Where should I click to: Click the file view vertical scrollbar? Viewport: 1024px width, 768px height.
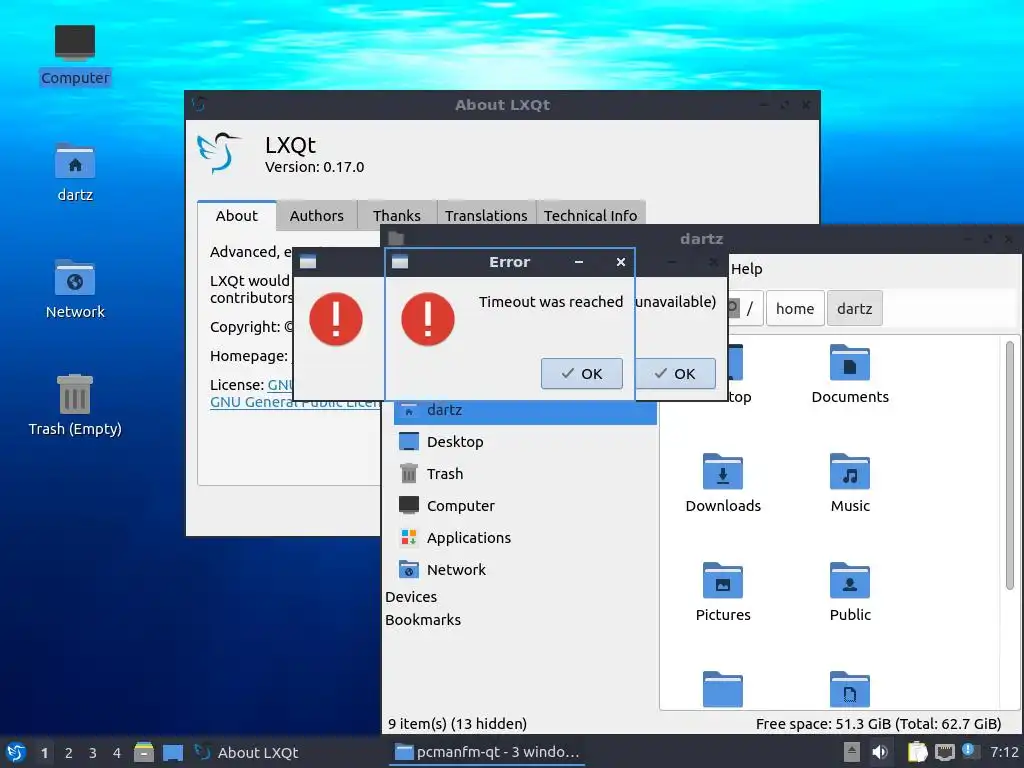click(1010, 465)
